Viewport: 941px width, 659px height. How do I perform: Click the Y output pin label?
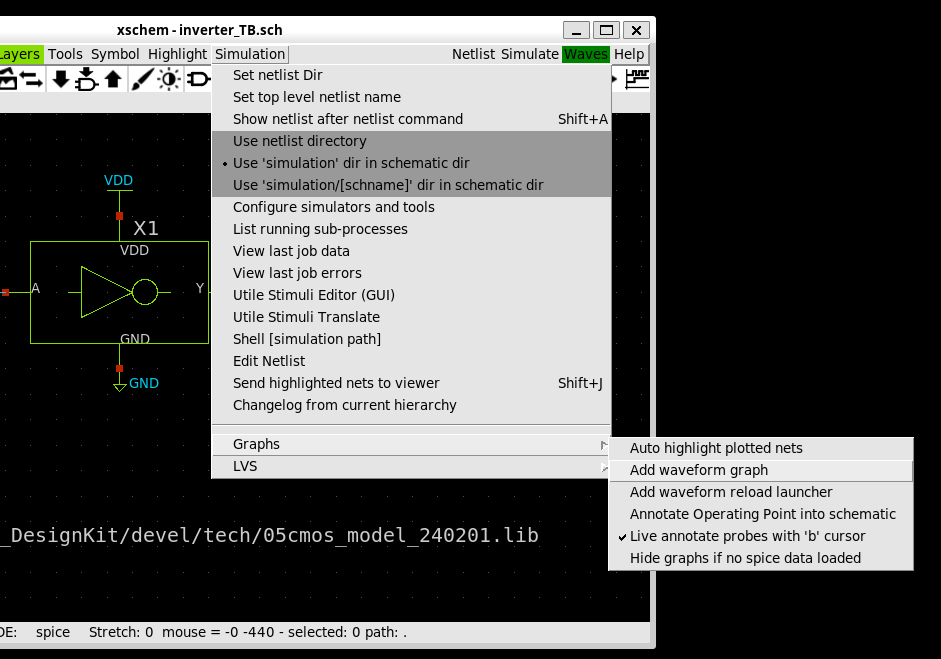(200, 288)
